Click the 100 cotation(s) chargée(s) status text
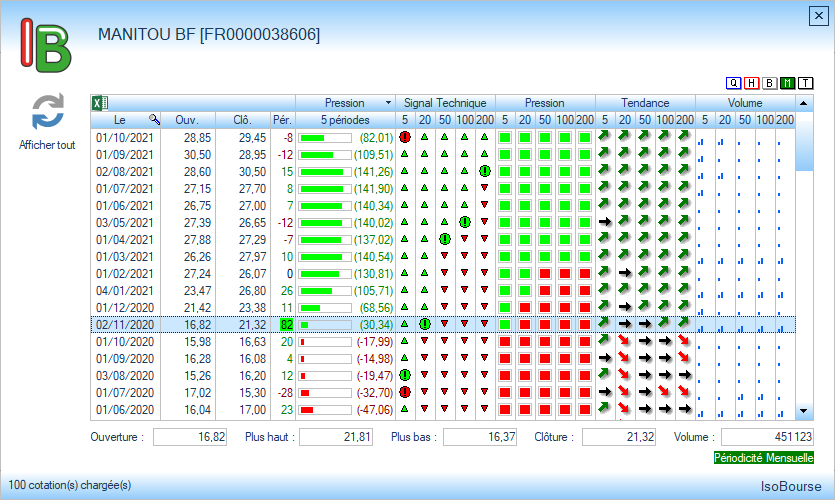This screenshot has height=500, width=835. [70, 485]
